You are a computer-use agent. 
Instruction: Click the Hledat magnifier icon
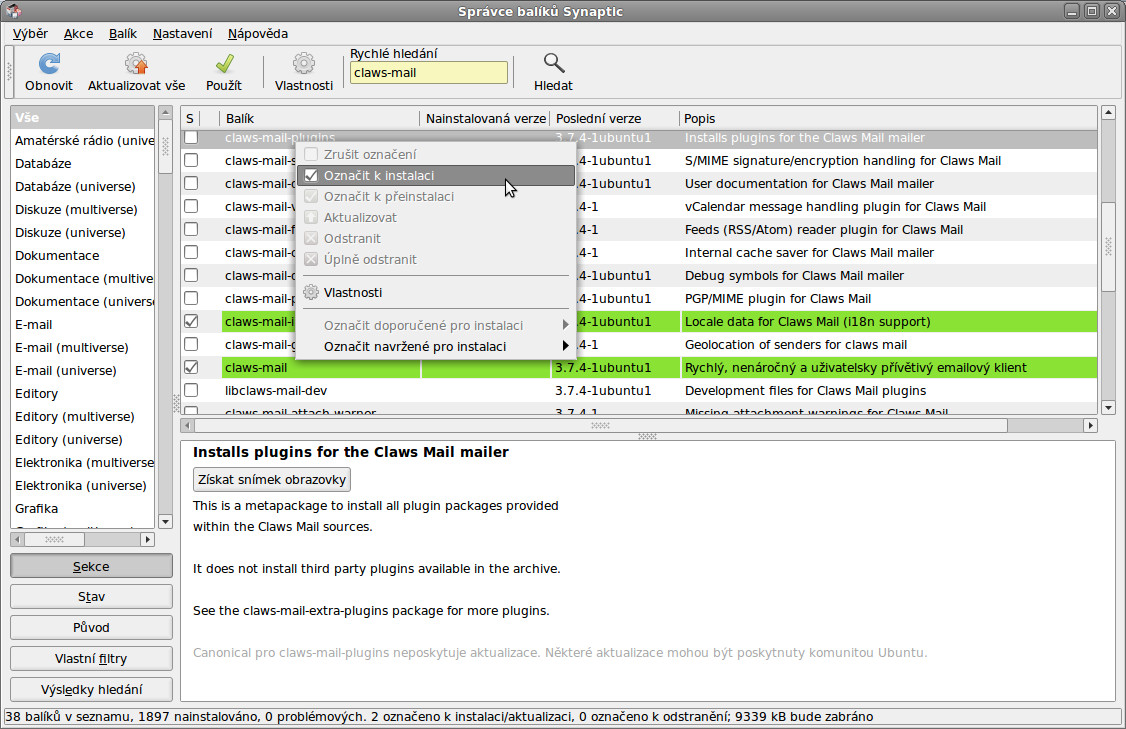553,64
